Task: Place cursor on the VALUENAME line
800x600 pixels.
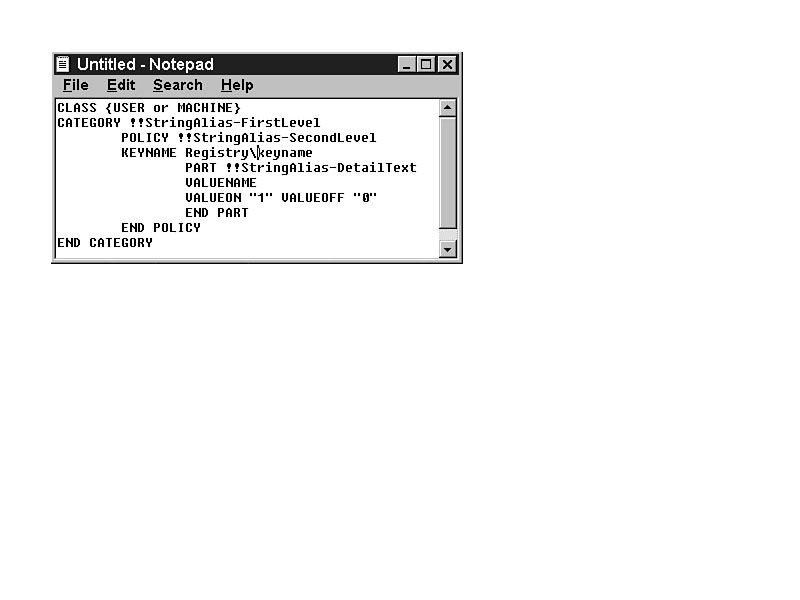Action: 220,183
